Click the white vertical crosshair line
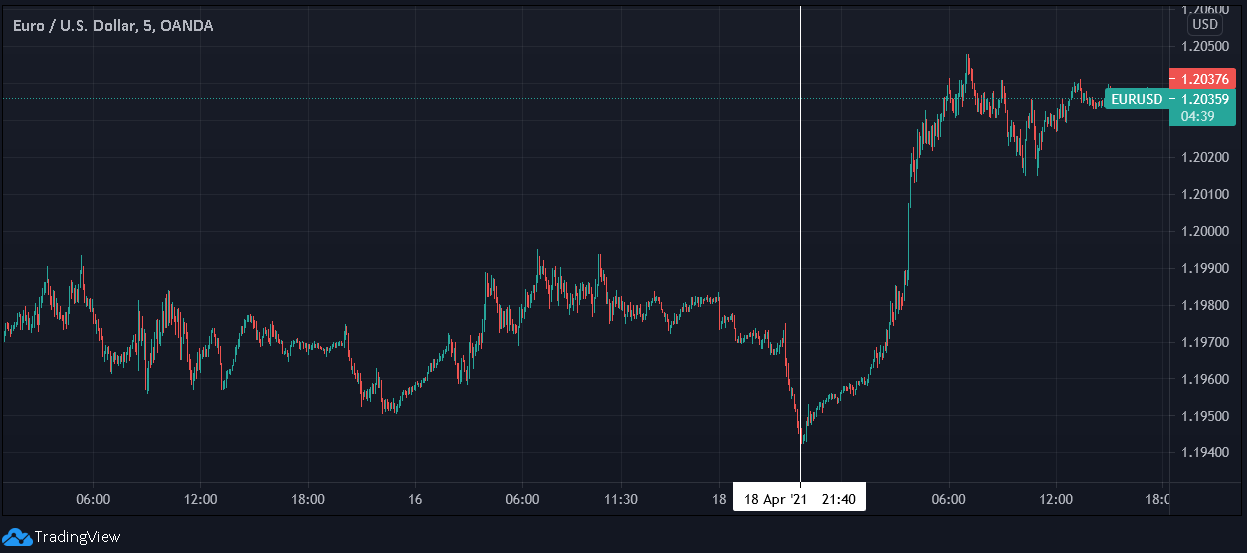The width and height of the screenshot is (1247, 553). [x=801, y=240]
